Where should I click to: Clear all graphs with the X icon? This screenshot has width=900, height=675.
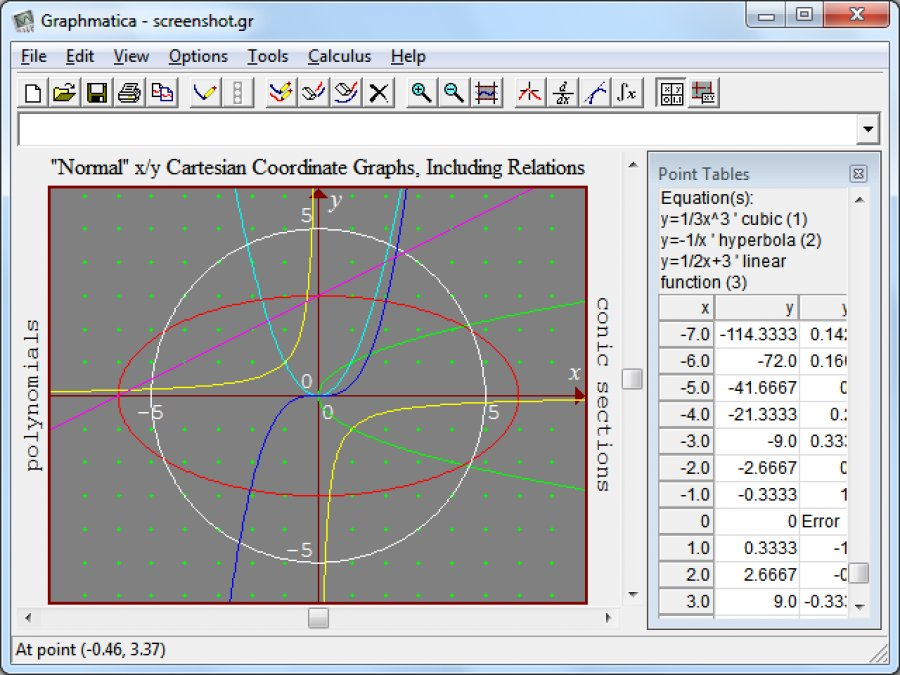[378, 93]
